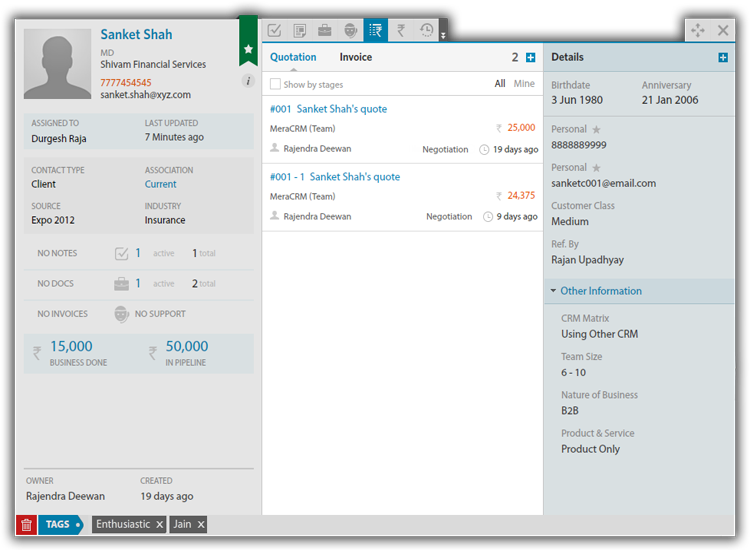The width and height of the screenshot is (750, 550).
Task: Enable the Show by stages checkbox
Action: click(x=276, y=85)
